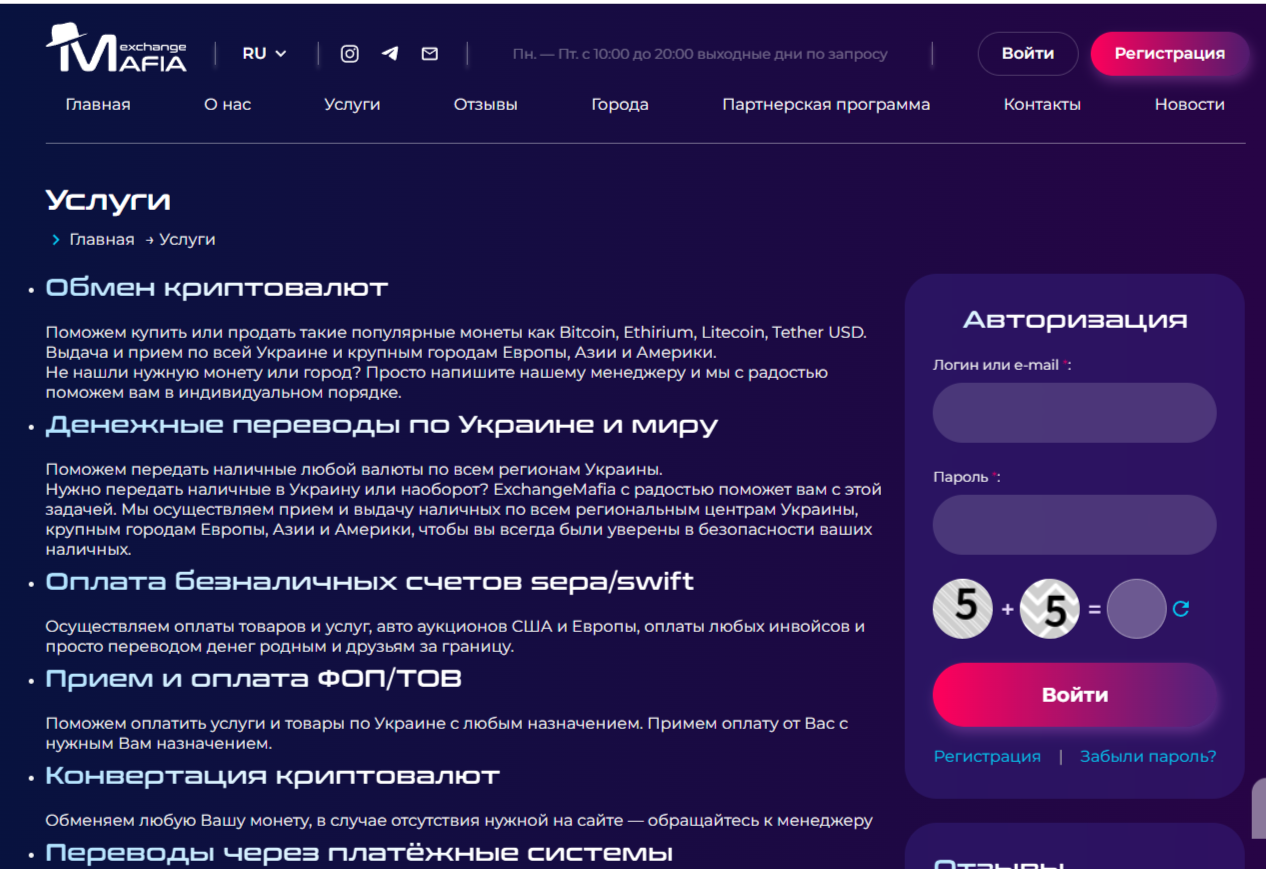Screen dimensions: 1266x869
Task: Open the Города menu item
Action: (x=620, y=104)
